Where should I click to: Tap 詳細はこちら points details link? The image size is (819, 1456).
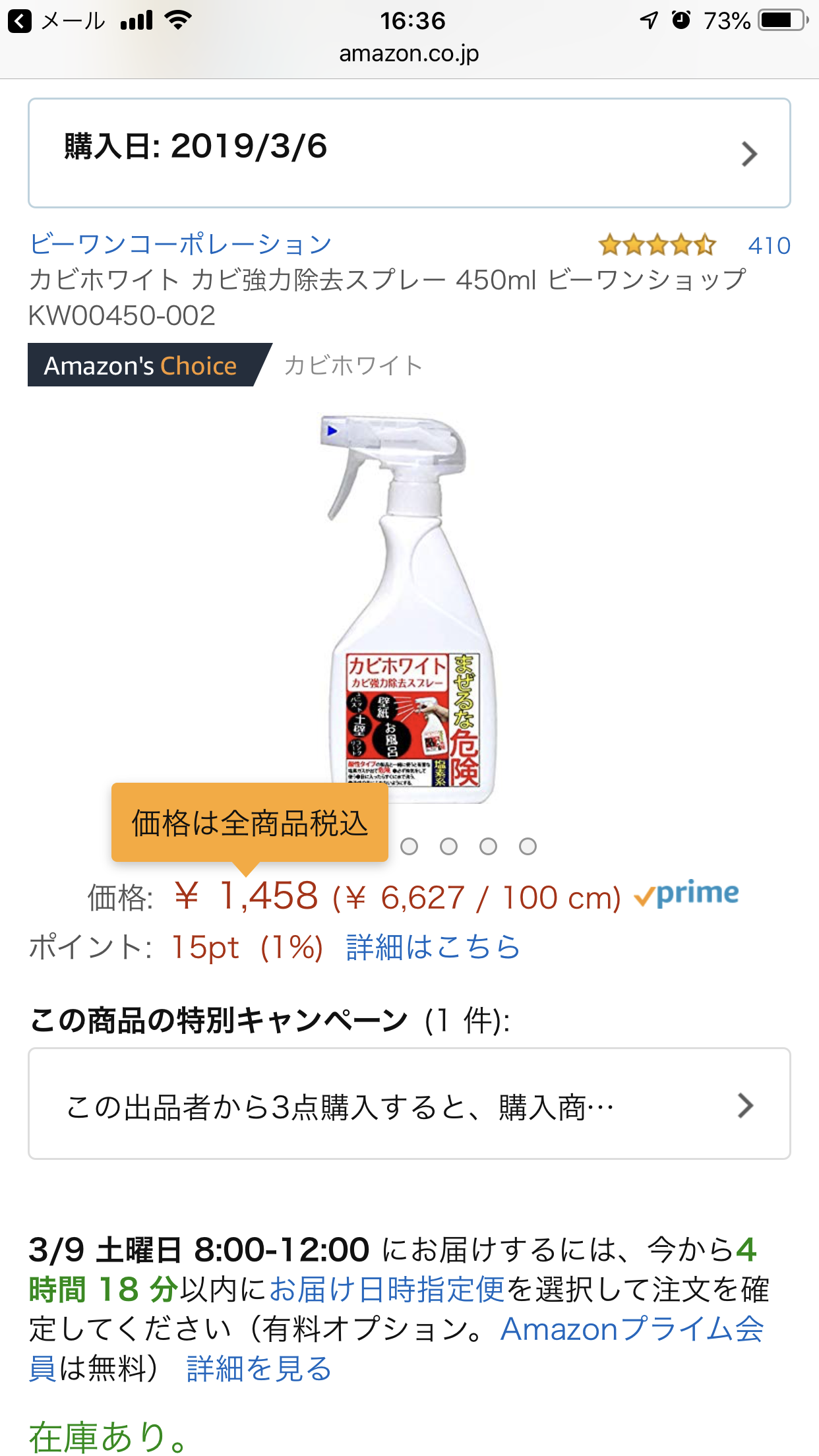(433, 947)
